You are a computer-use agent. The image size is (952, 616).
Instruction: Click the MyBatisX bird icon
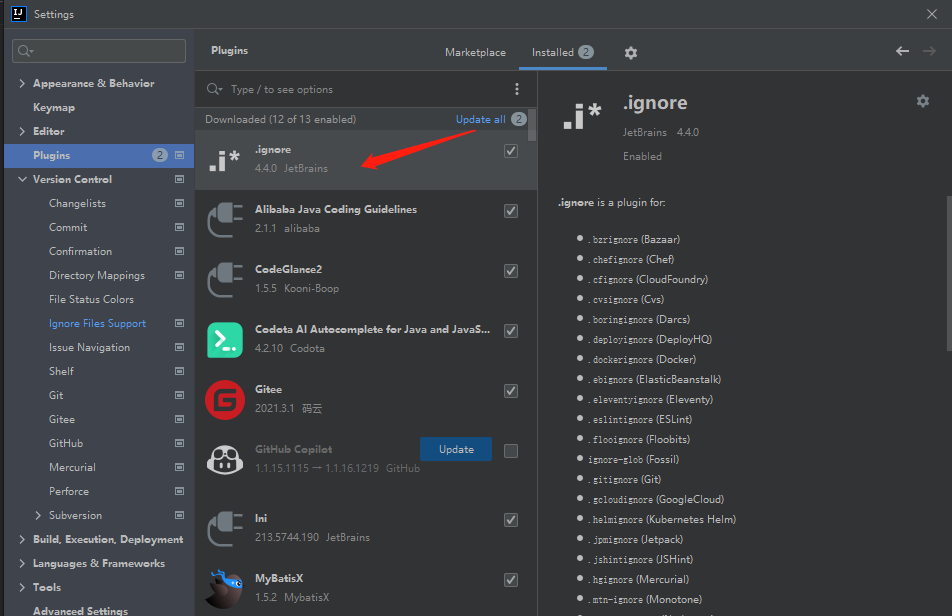[223, 589]
